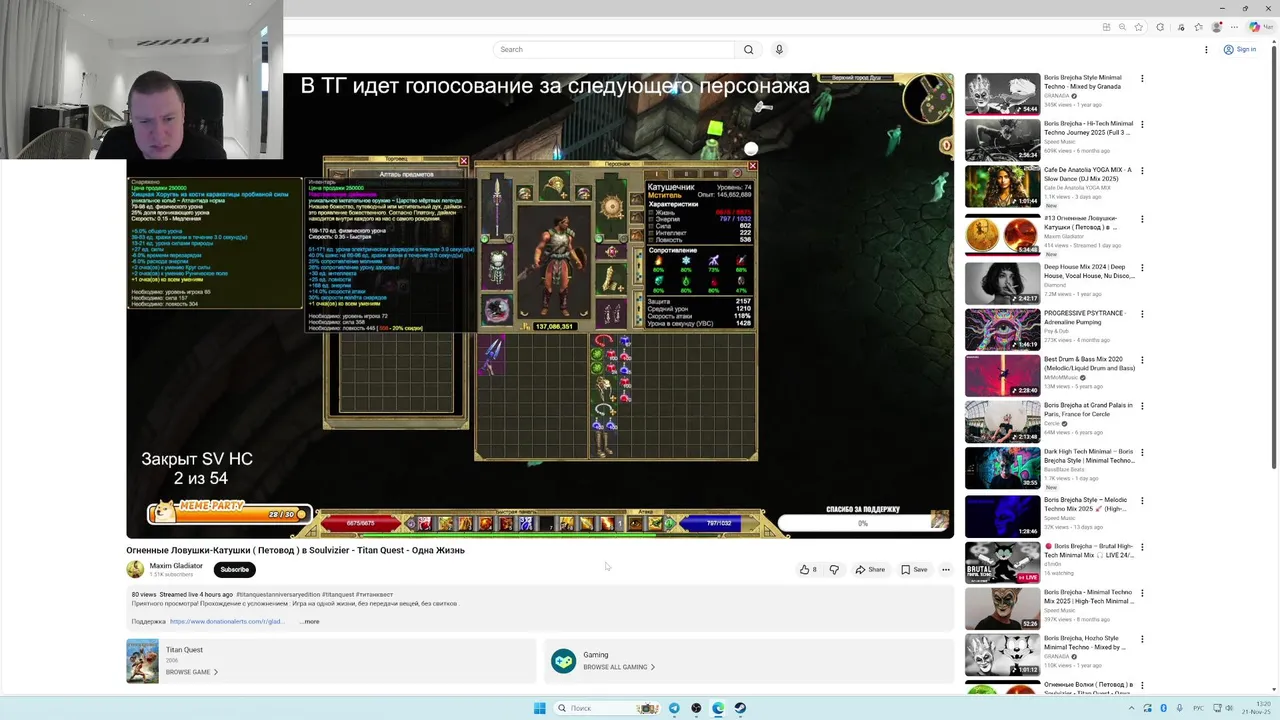The image size is (1280, 720).
Task: Open Edge profile avatar icon
Action: tap(1217, 27)
